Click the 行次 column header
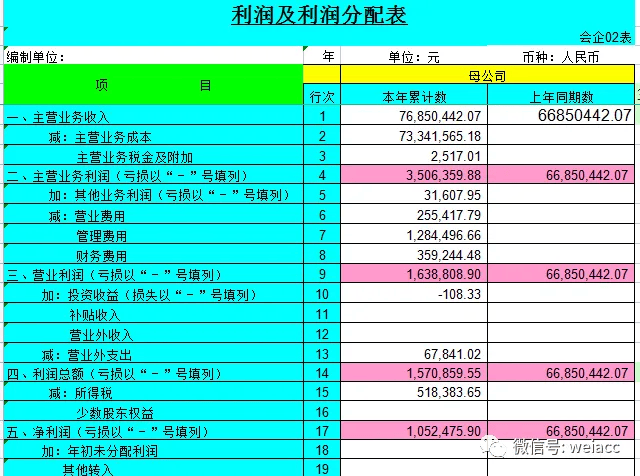The height and width of the screenshot is (476, 640). 322,96
